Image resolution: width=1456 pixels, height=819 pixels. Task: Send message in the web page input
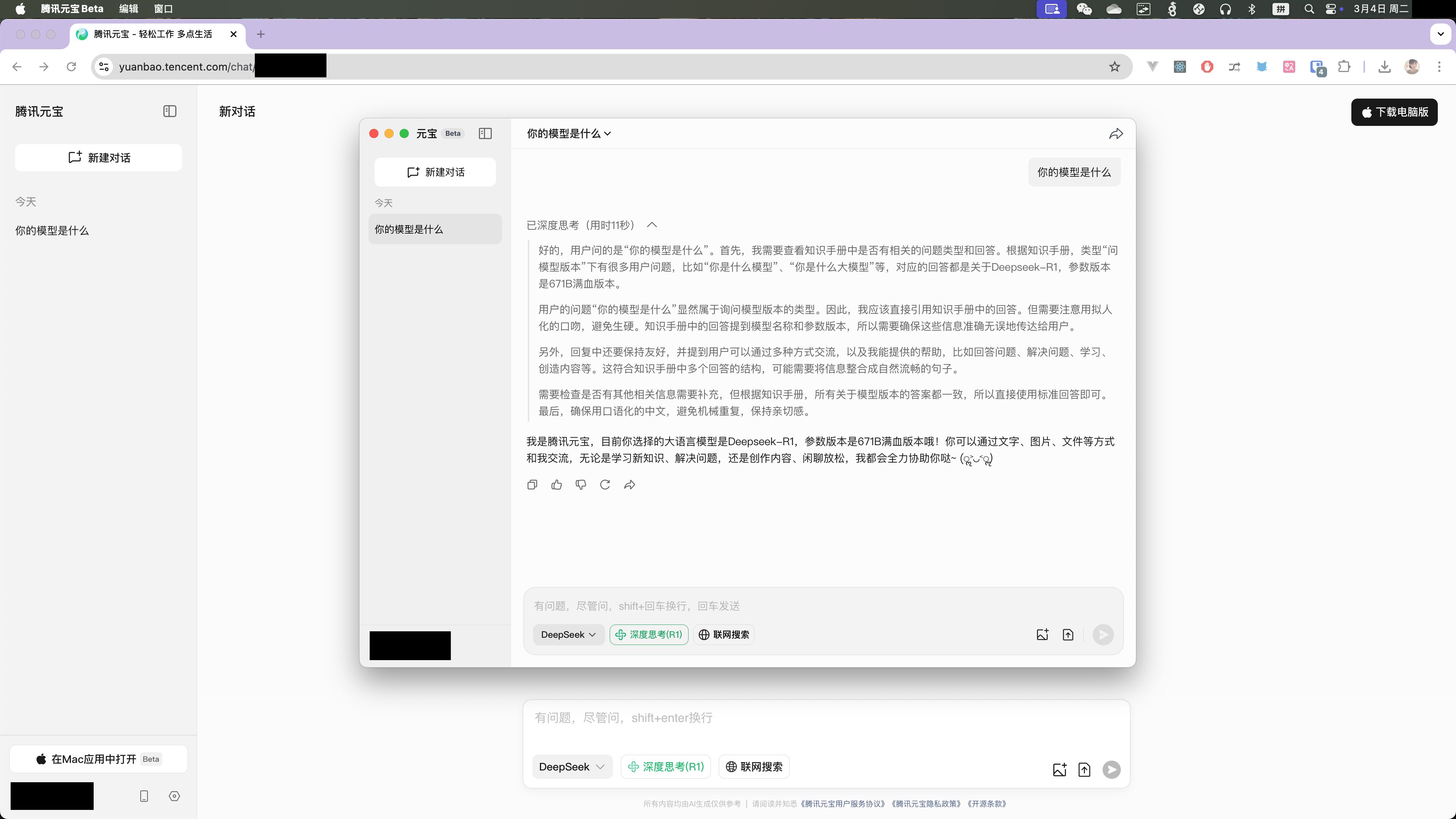1111,770
